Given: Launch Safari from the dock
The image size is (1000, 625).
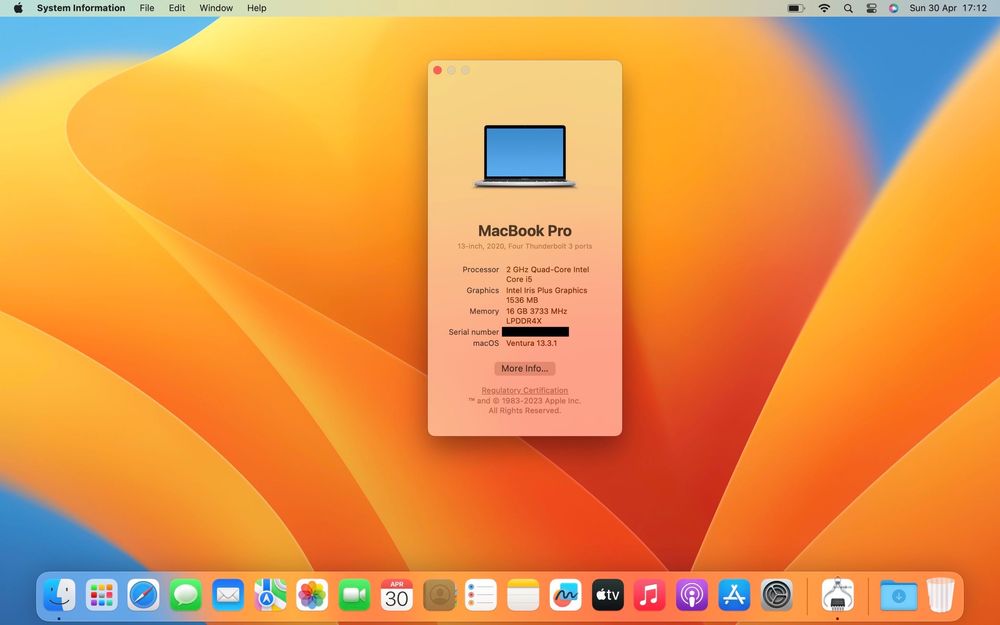Looking at the screenshot, I should click(x=143, y=595).
